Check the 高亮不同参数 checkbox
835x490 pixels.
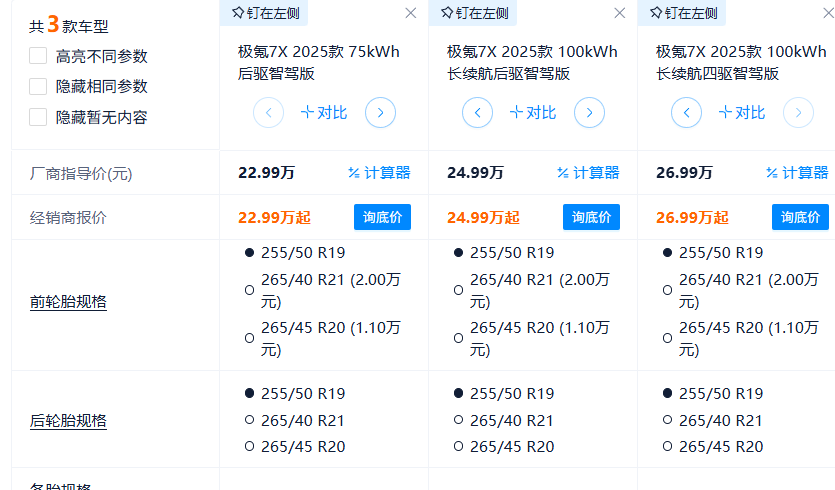point(38,56)
